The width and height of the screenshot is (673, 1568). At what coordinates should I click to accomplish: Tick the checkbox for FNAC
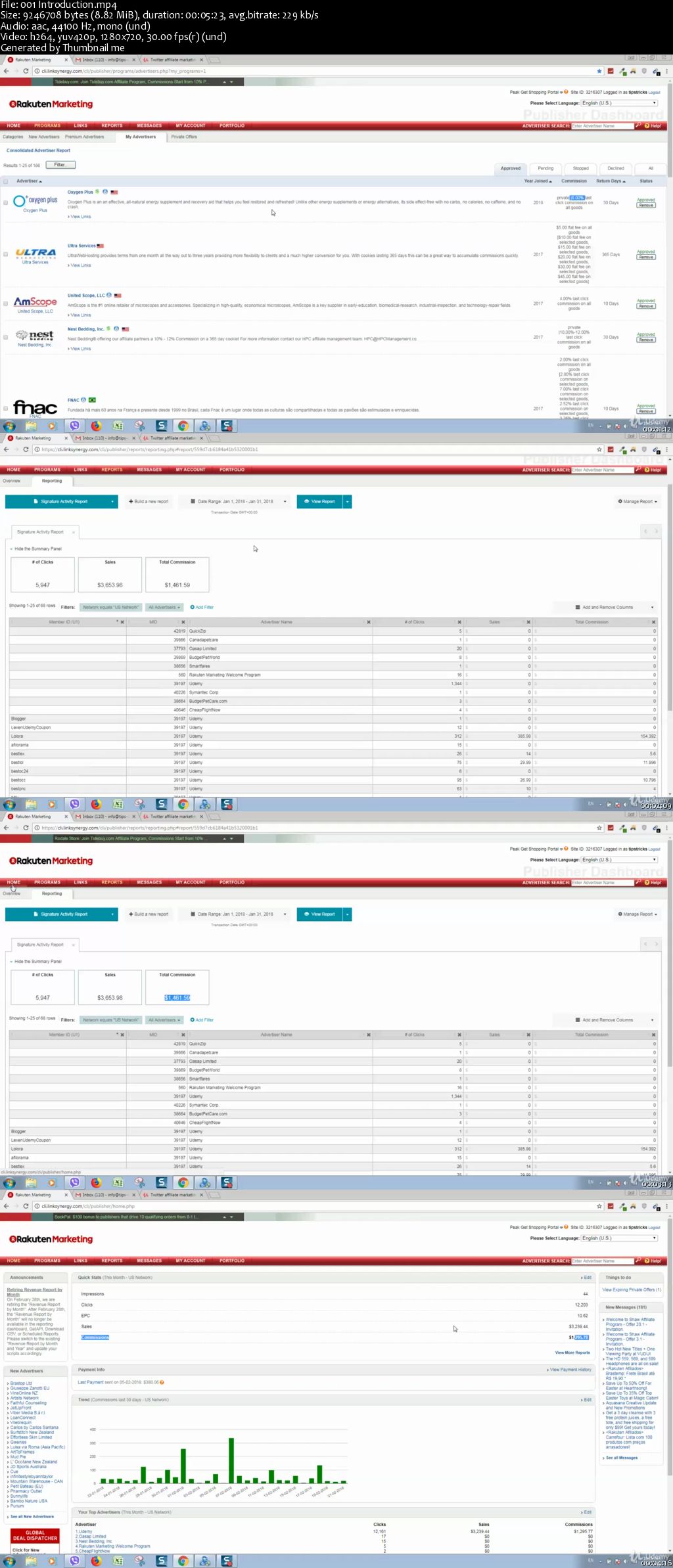click(6, 408)
